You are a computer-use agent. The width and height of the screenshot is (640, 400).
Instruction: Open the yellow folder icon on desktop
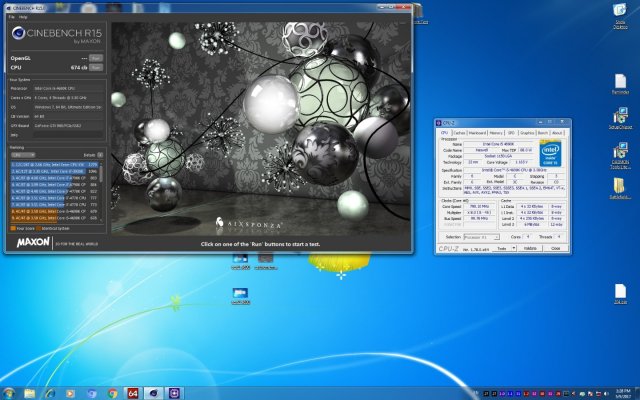click(620, 189)
